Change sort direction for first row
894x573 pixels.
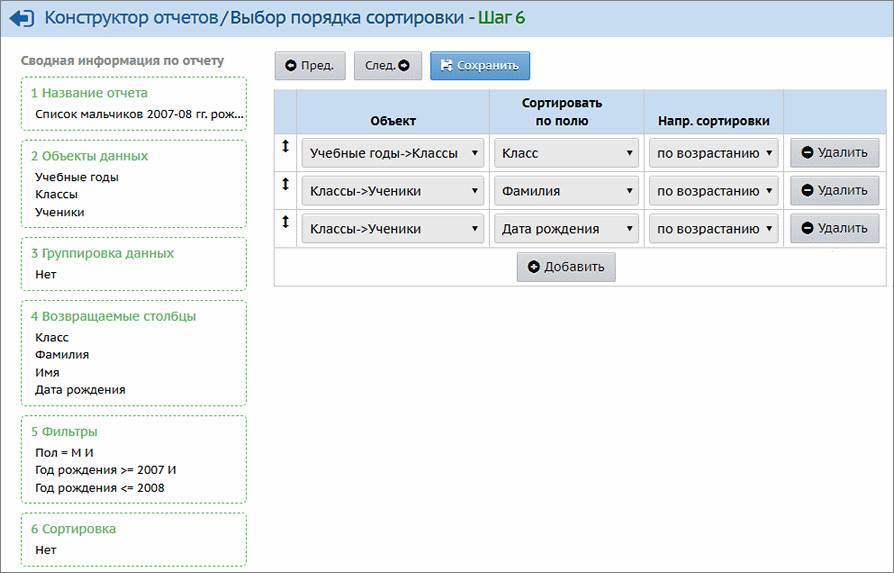tap(713, 153)
